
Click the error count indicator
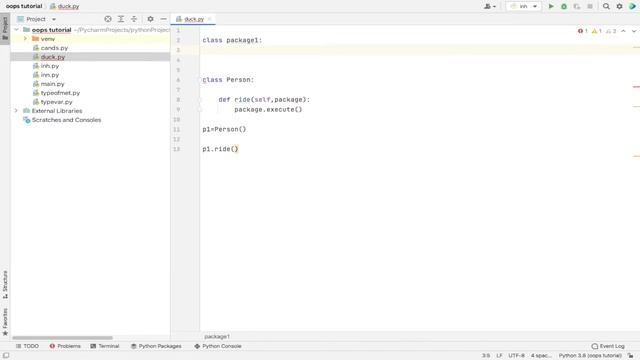[582, 31]
